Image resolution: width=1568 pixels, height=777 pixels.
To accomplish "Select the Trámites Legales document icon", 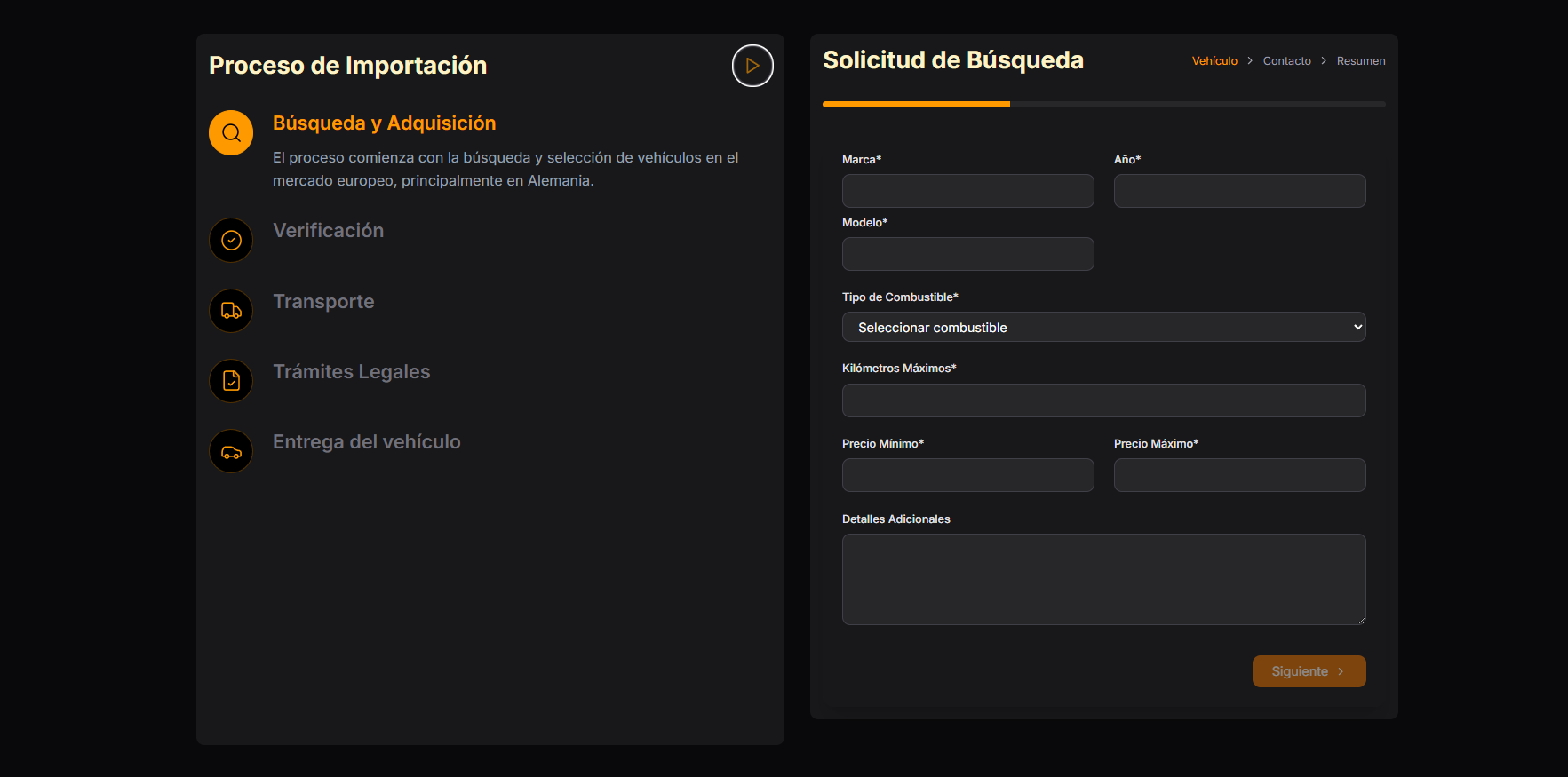I will point(231,381).
